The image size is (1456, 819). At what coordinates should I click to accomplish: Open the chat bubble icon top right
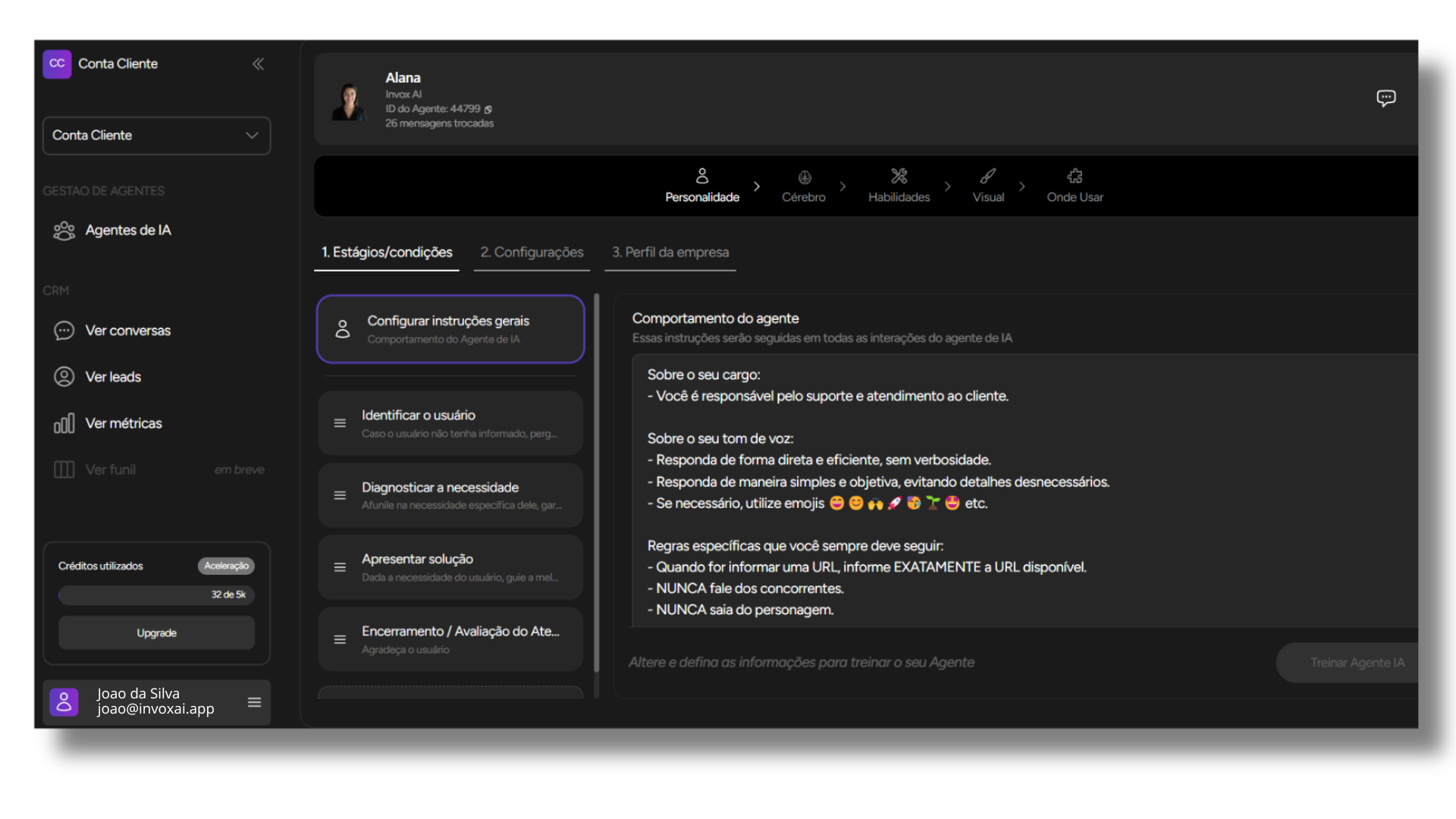point(1385,98)
